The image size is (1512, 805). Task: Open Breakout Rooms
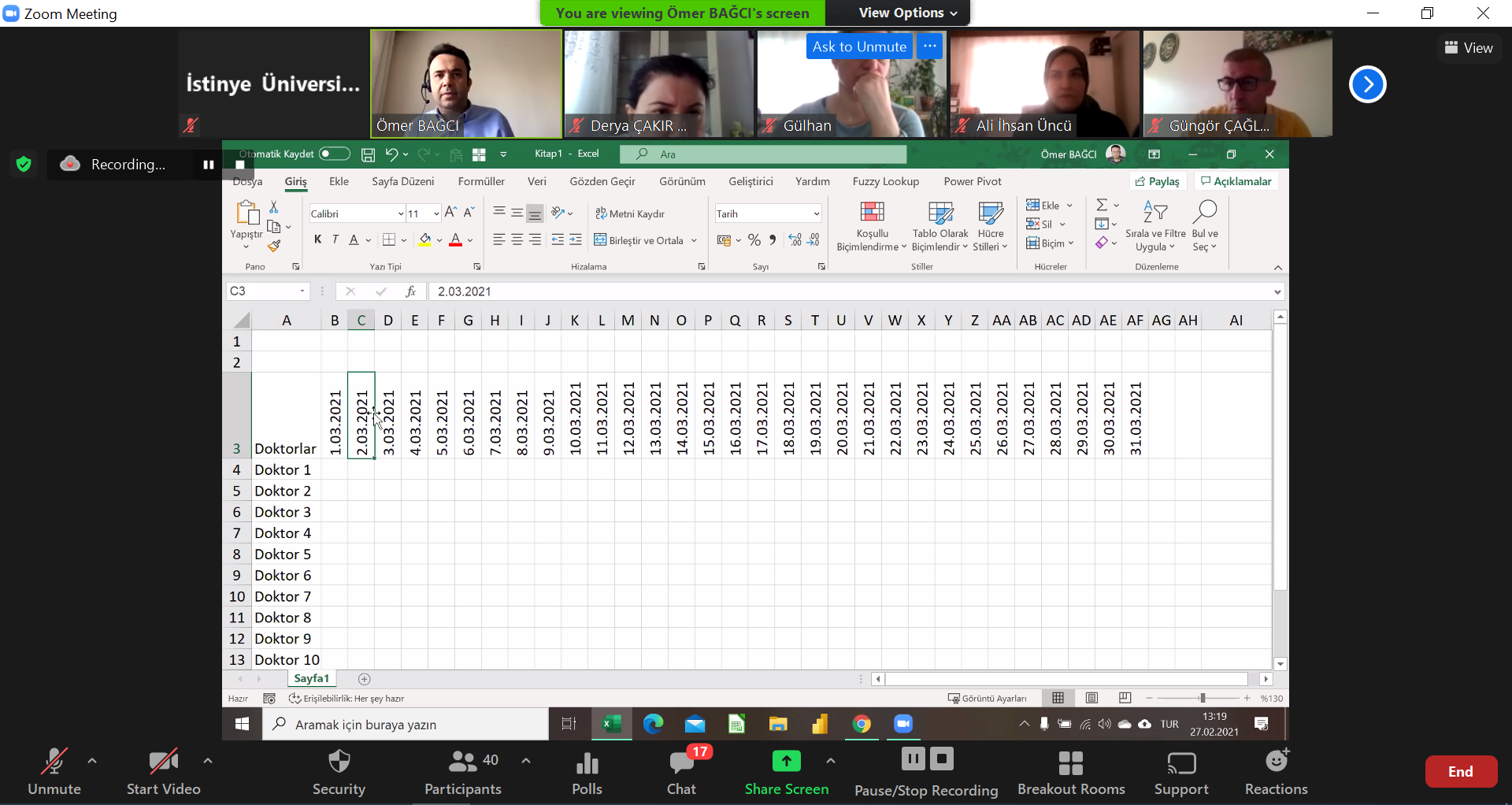click(x=1070, y=762)
